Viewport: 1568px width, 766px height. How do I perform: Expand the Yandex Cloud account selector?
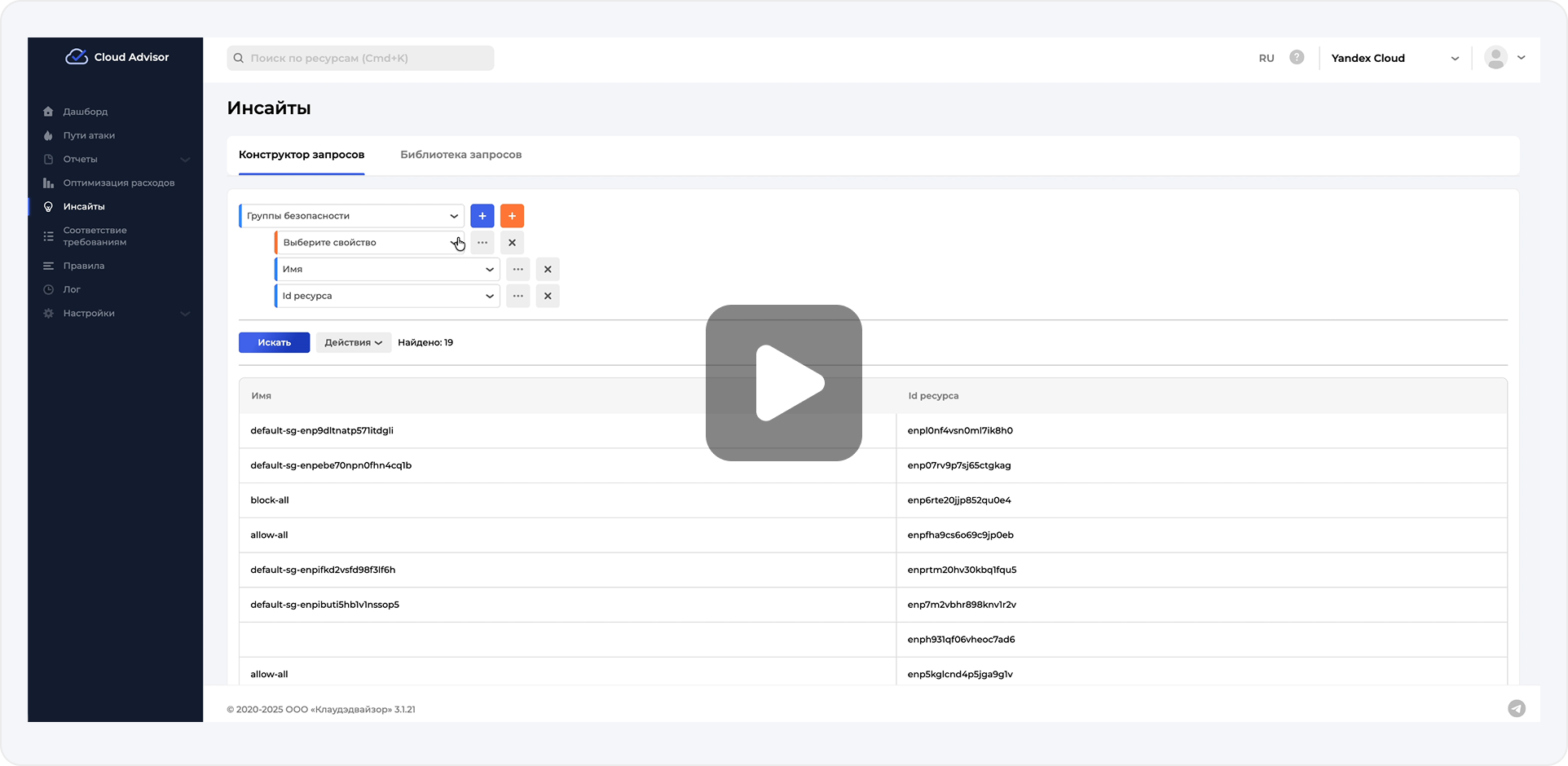pyautogui.click(x=1394, y=59)
